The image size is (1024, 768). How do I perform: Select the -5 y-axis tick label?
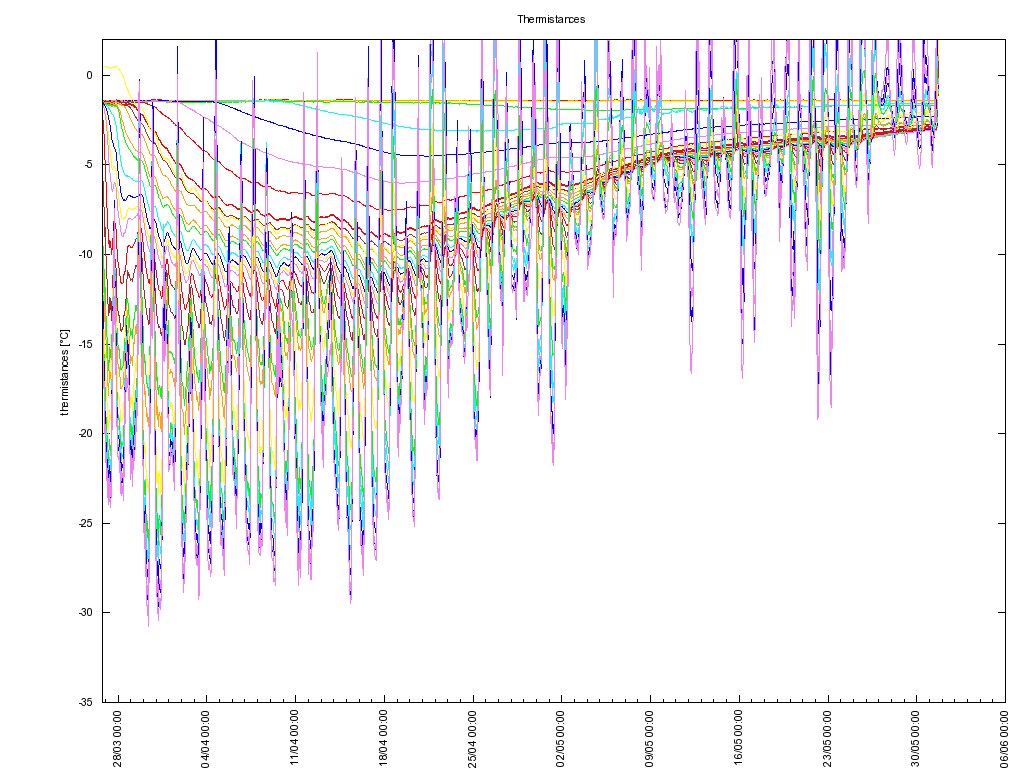click(87, 165)
